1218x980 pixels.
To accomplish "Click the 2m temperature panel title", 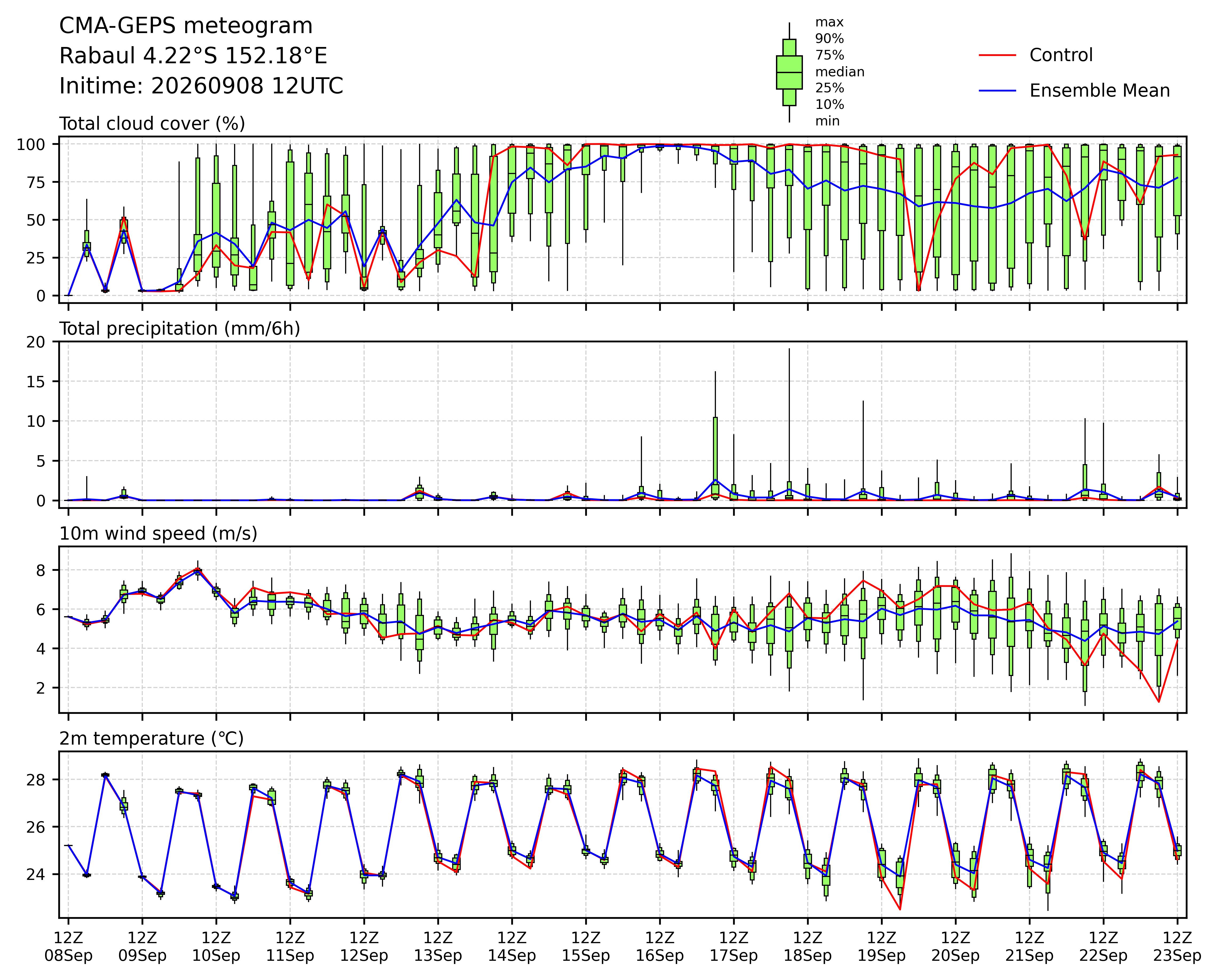I will 151,739.
